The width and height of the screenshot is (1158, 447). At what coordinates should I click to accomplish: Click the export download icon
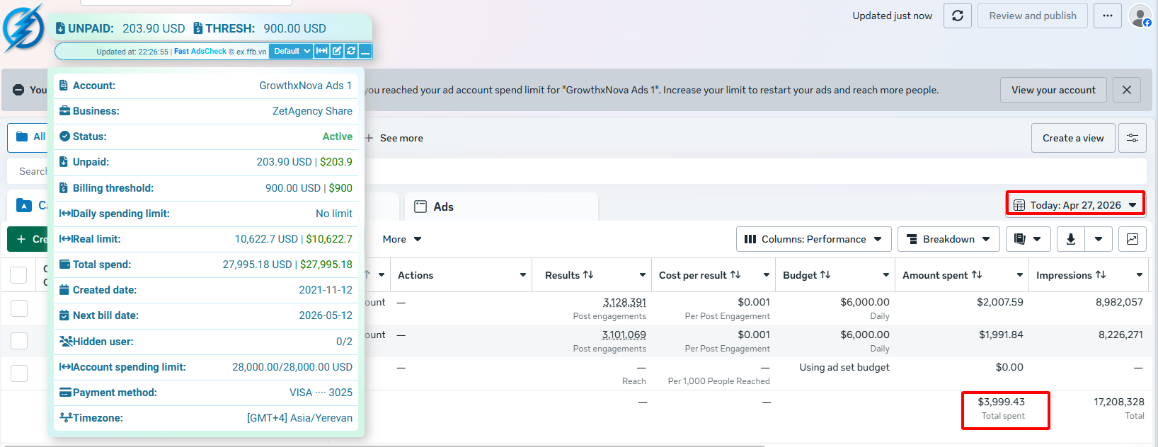pos(1071,239)
